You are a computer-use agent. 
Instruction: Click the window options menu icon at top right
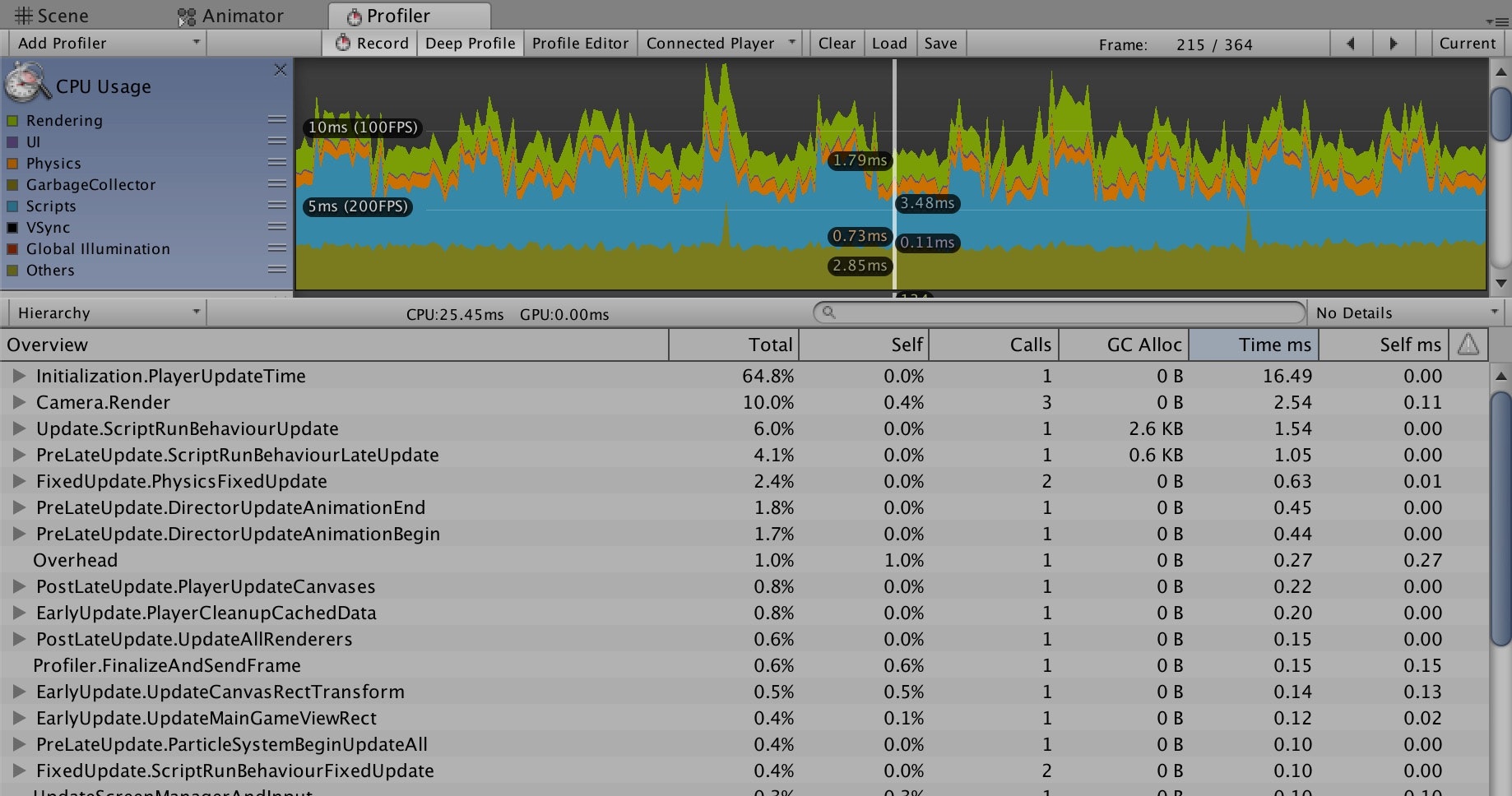coord(1496,21)
